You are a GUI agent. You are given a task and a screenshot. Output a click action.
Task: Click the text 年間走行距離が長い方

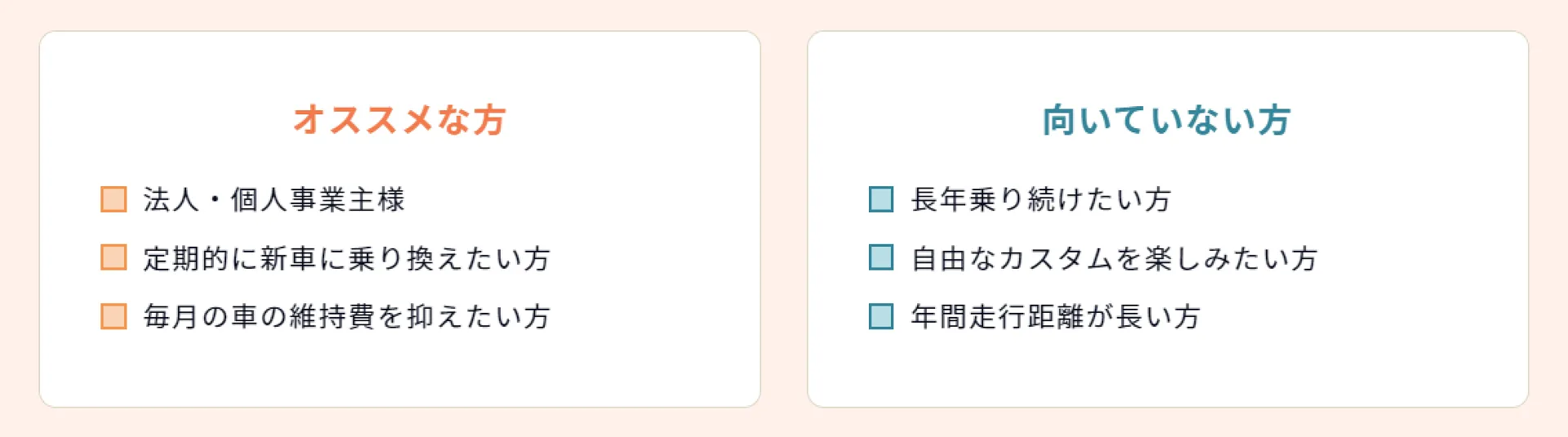point(1056,316)
